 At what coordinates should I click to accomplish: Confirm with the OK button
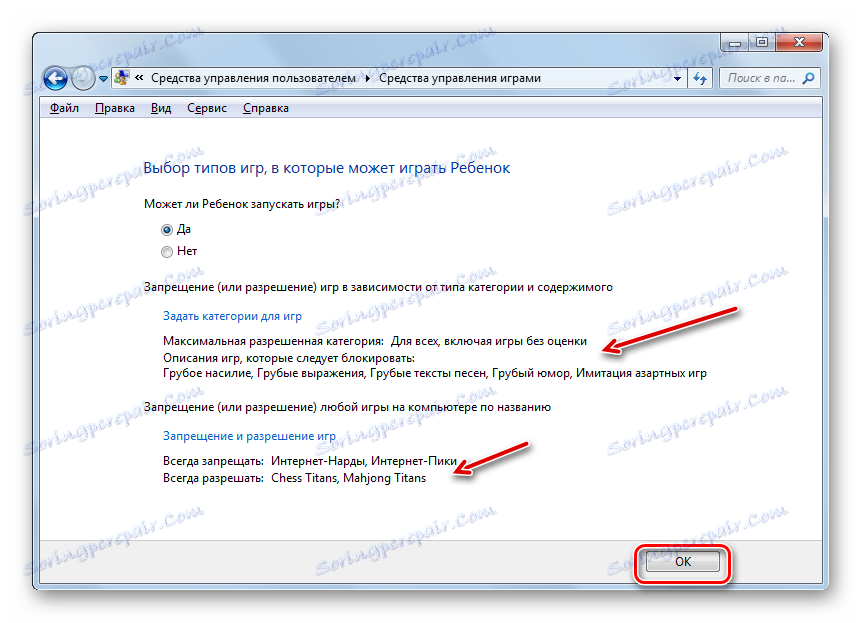682,561
